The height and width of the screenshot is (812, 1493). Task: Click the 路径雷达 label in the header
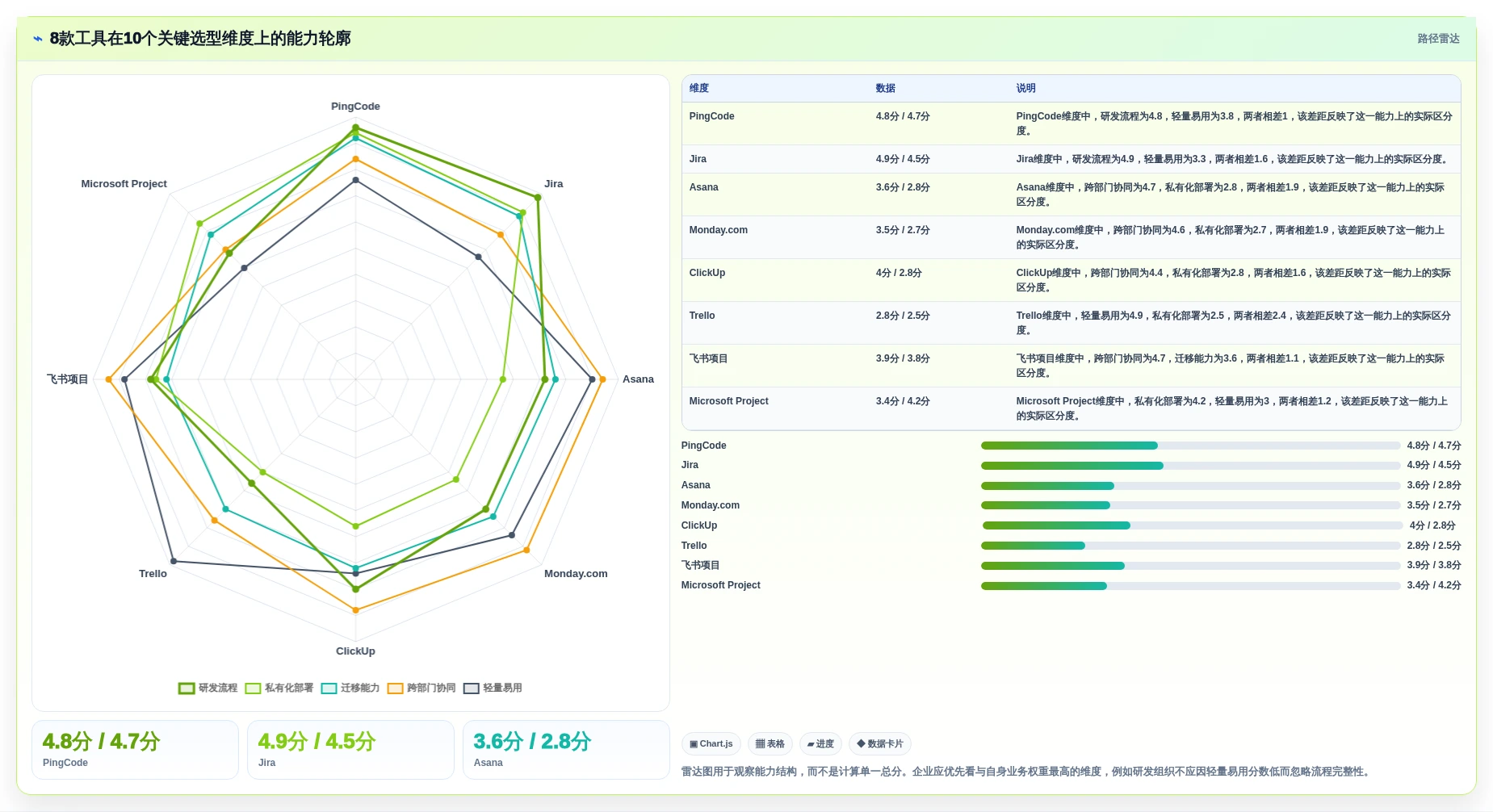click(1438, 39)
